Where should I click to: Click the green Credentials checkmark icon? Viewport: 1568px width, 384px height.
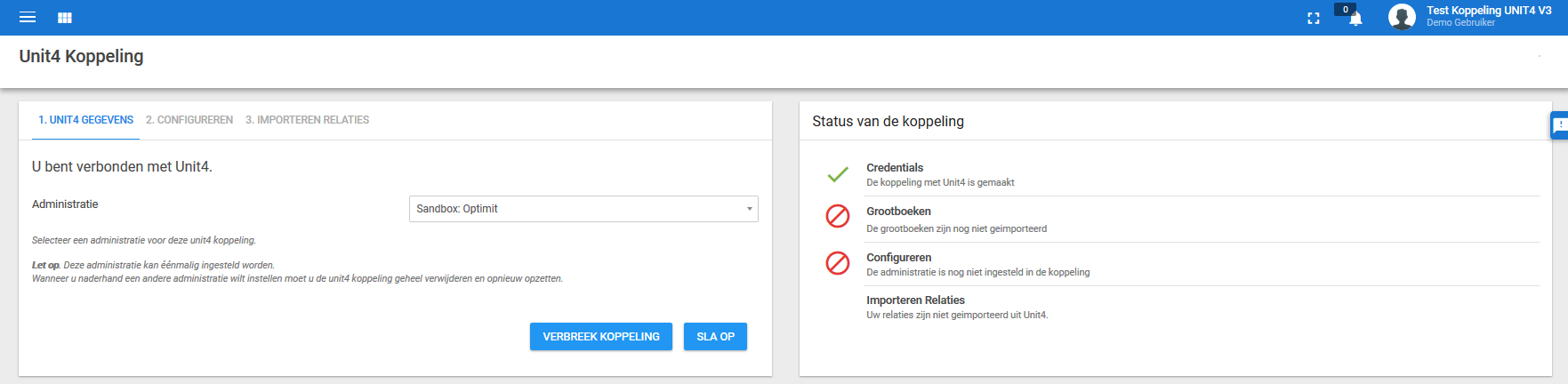coord(838,174)
